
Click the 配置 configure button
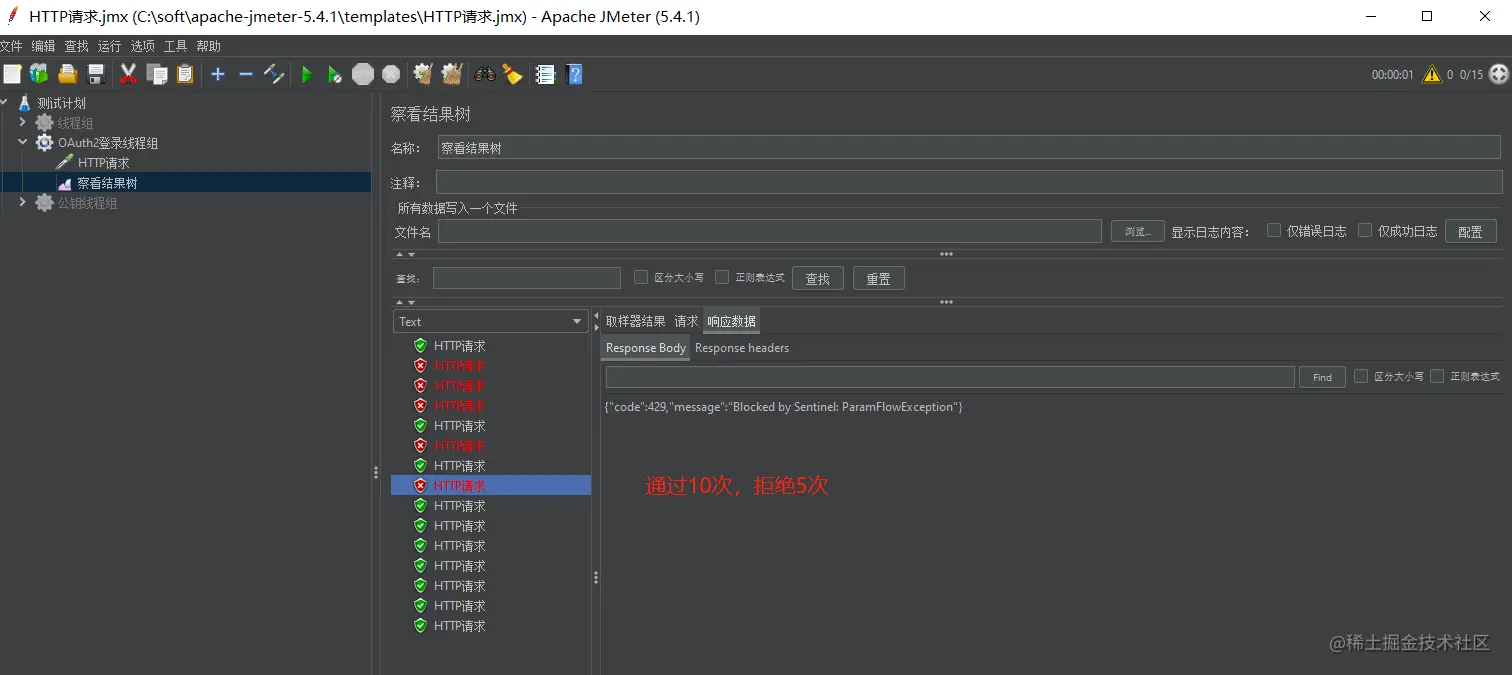click(1470, 231)
